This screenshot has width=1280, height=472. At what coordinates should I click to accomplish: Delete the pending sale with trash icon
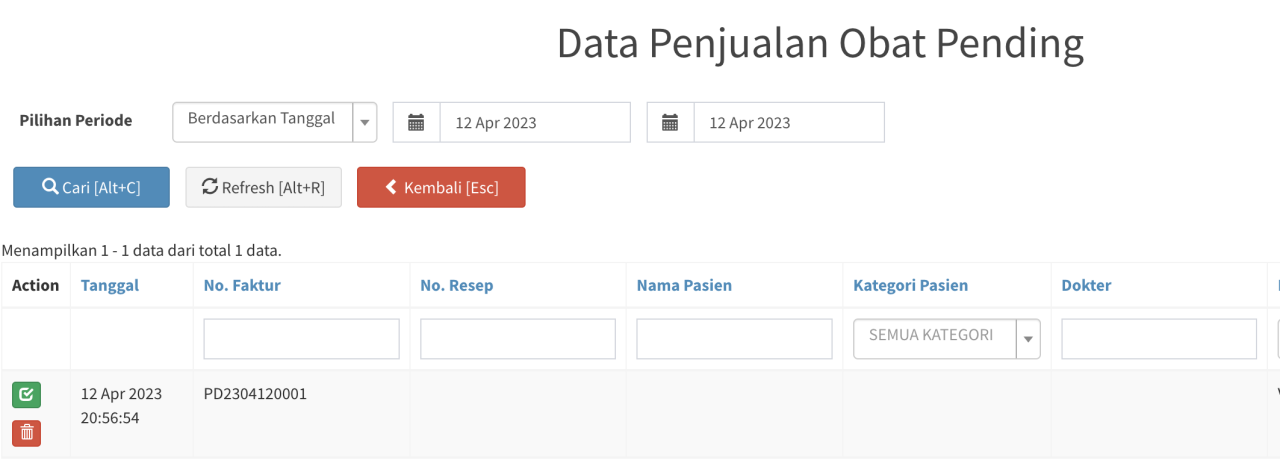pyautogui.click(x=27, y=433)
